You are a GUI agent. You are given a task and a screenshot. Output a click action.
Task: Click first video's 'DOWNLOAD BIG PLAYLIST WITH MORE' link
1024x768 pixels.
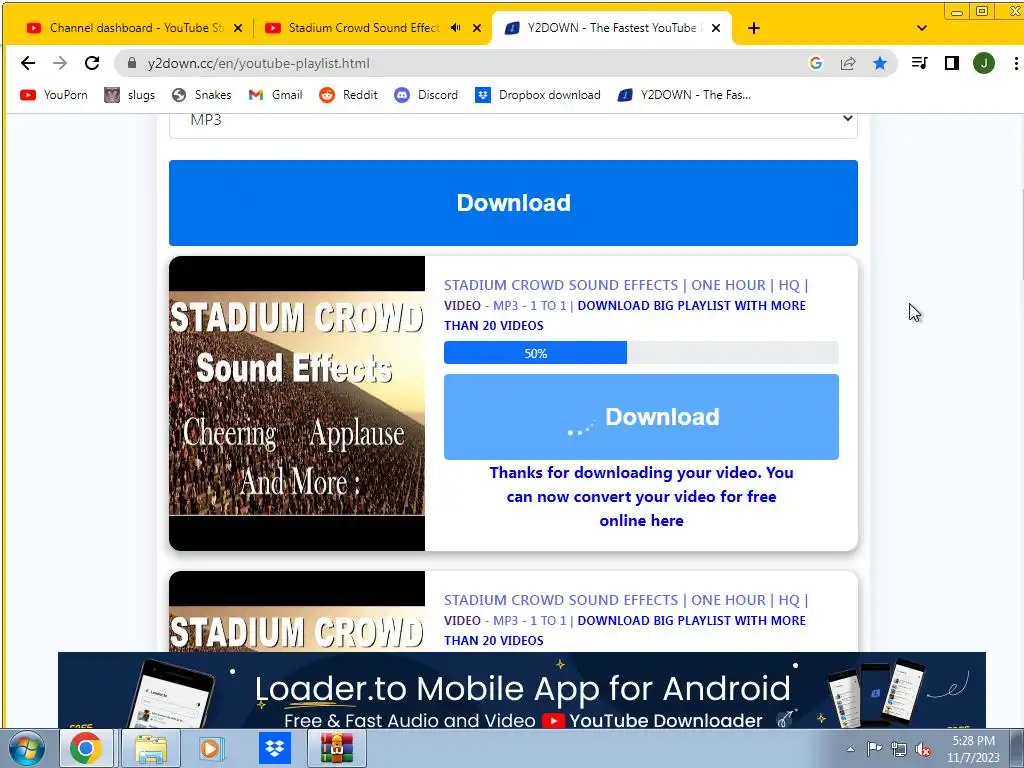[x=625, y=315]
